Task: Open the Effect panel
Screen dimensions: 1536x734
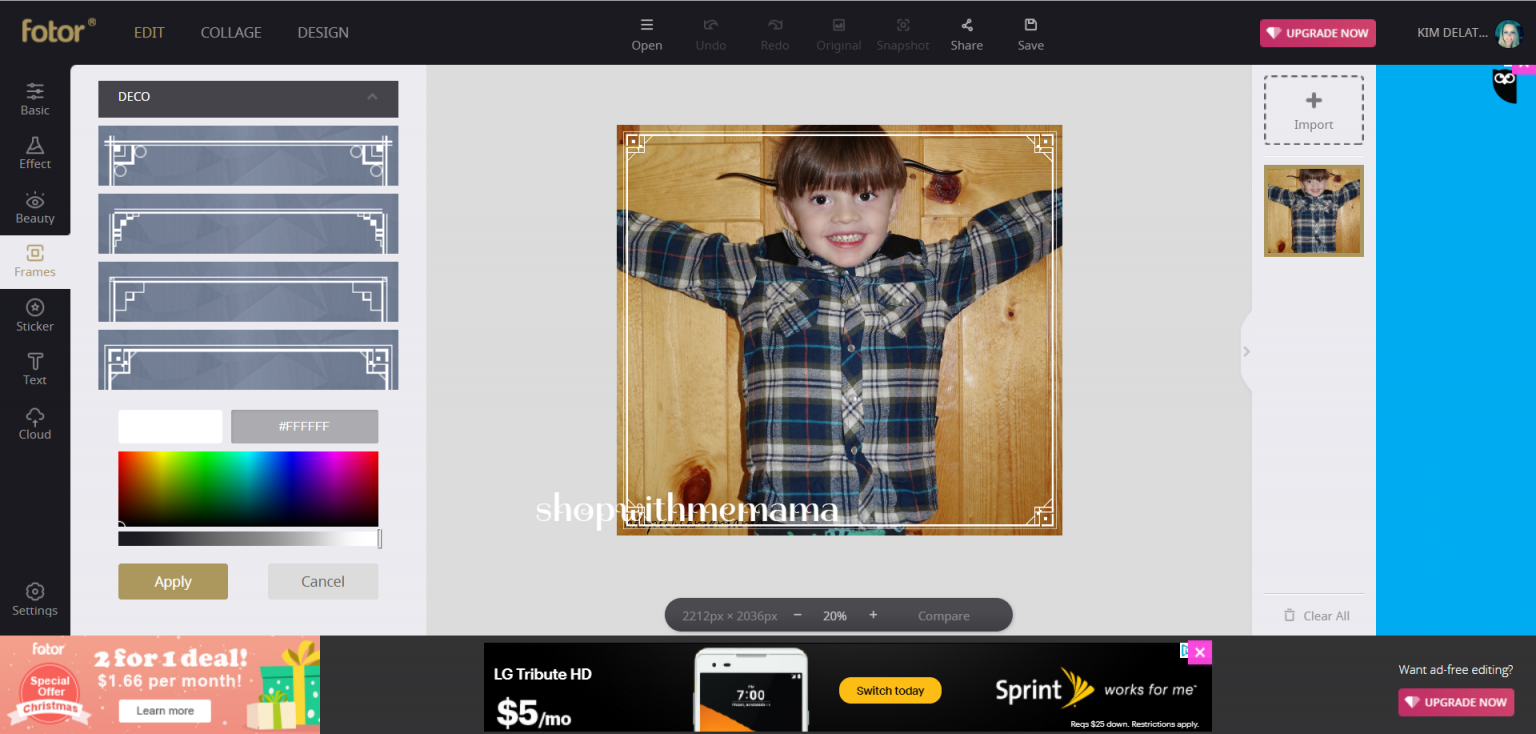Action: coord(35,152)
